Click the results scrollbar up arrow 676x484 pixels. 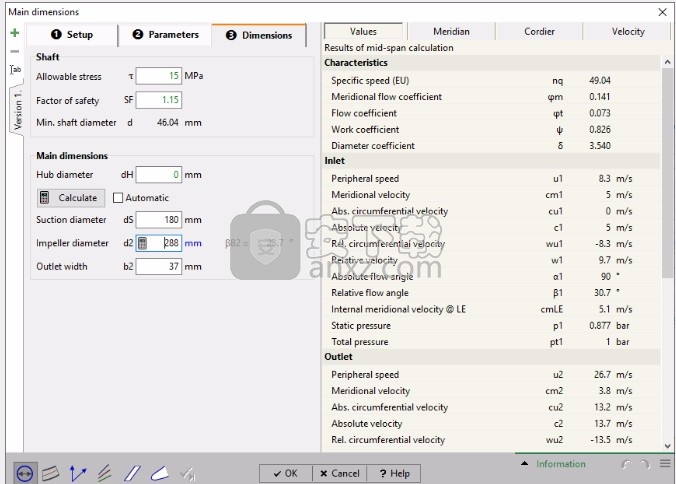point(668,62)
